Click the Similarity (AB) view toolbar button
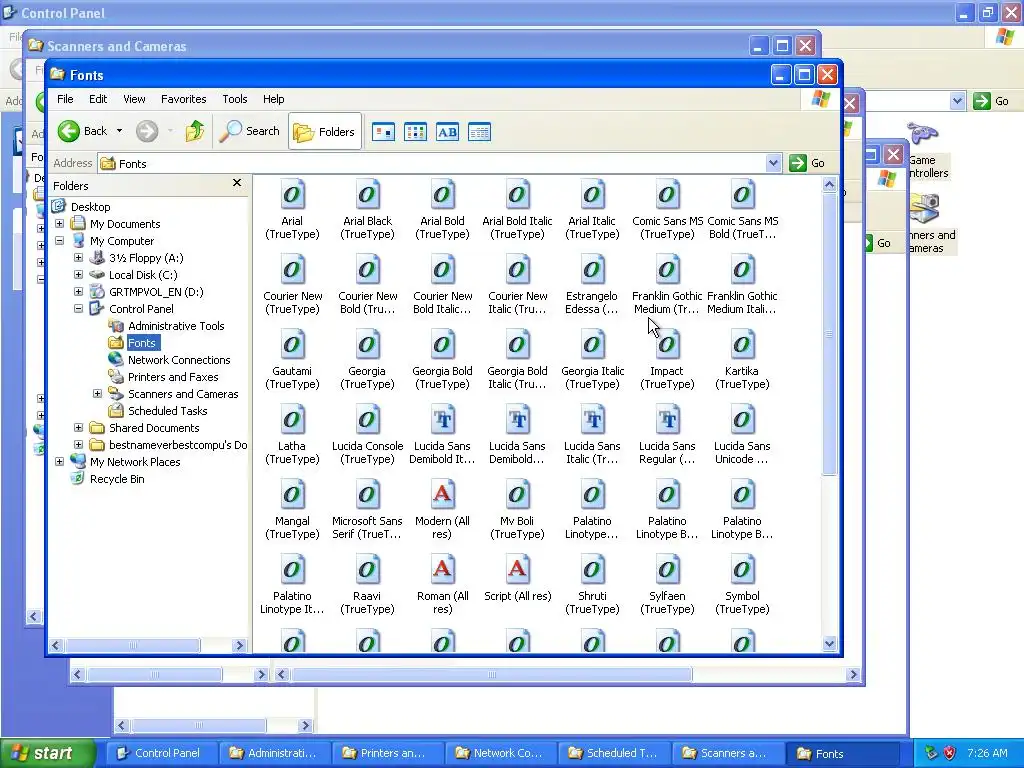This screenshot has height=768, width=1024. (447, 132)
